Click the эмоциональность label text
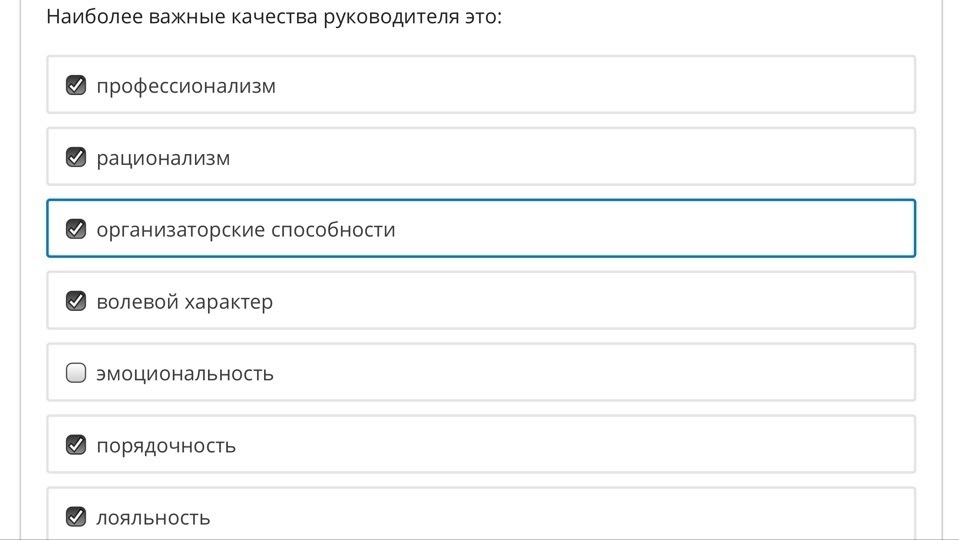The image size is (959, 540). (185, 374)
